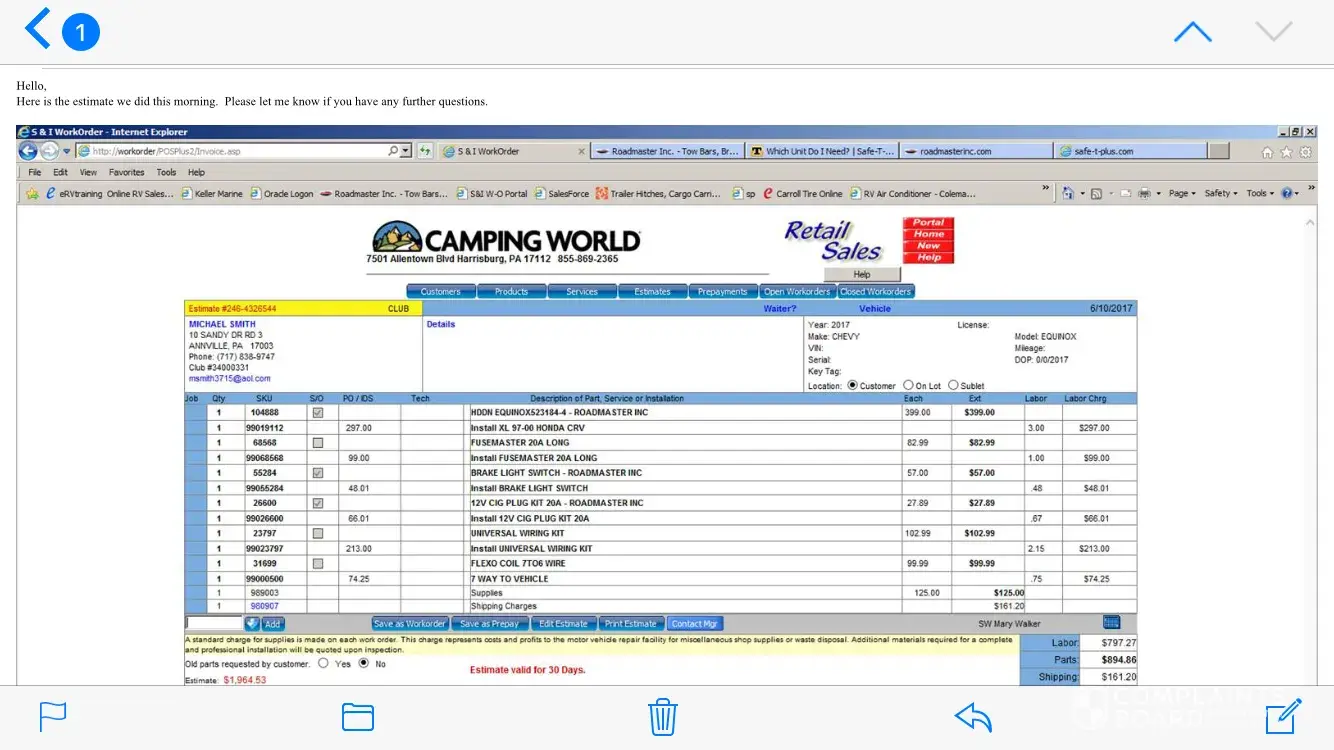Viewport: 1334px width, 750px height.
Task: Choose Yes for old parts requested
Action: [x=323, y=663]
